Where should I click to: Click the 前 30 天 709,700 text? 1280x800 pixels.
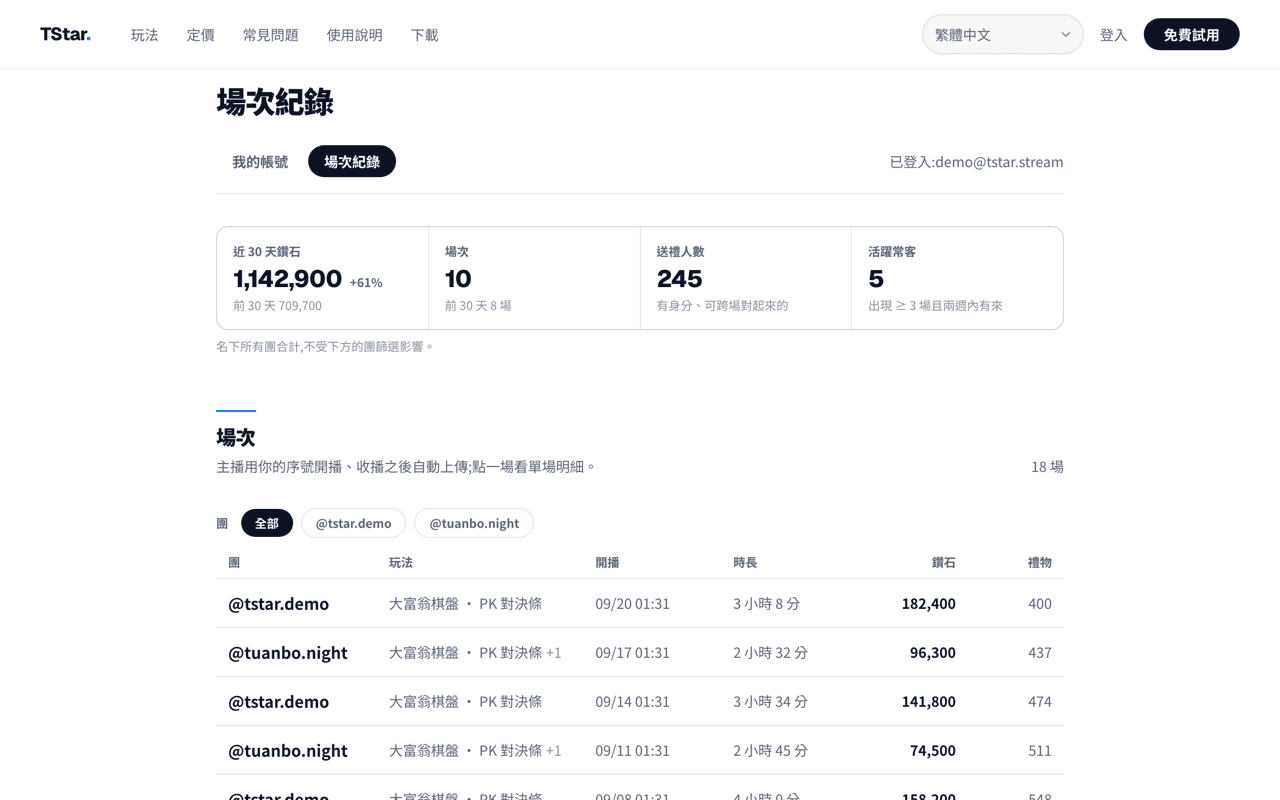(277, 305)
